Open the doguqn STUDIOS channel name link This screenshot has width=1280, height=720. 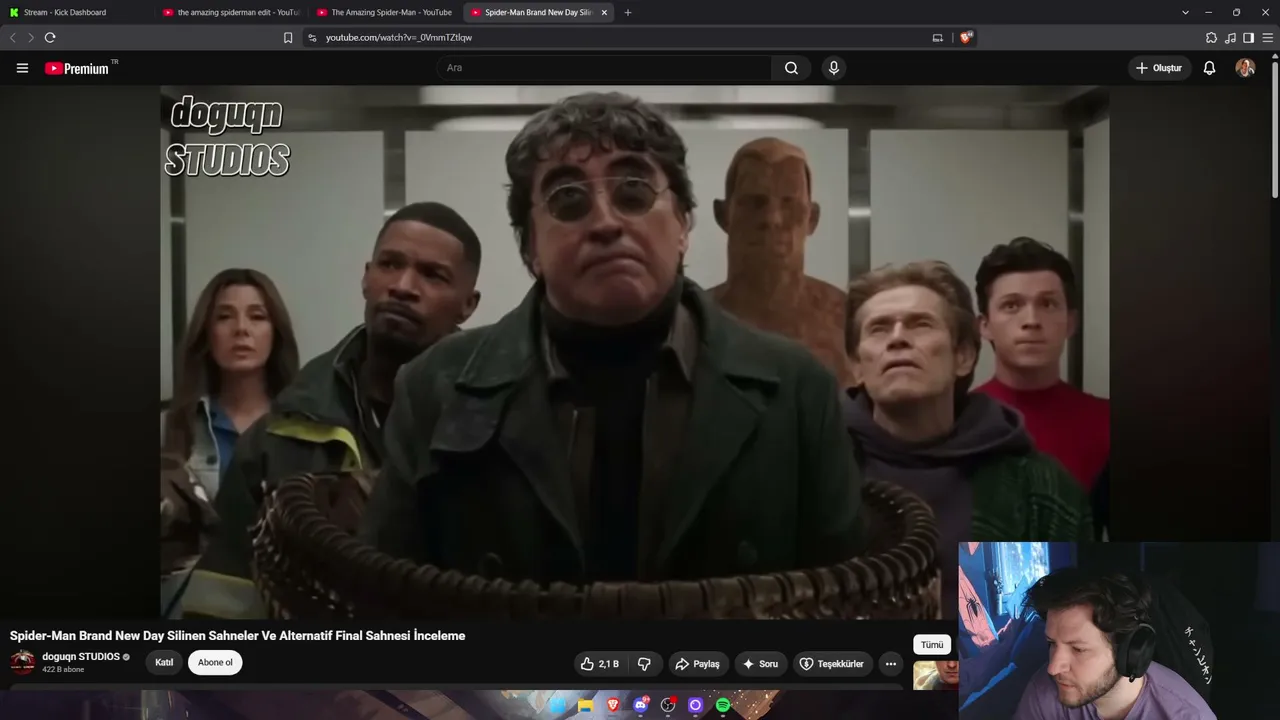(x=81, y=656)
